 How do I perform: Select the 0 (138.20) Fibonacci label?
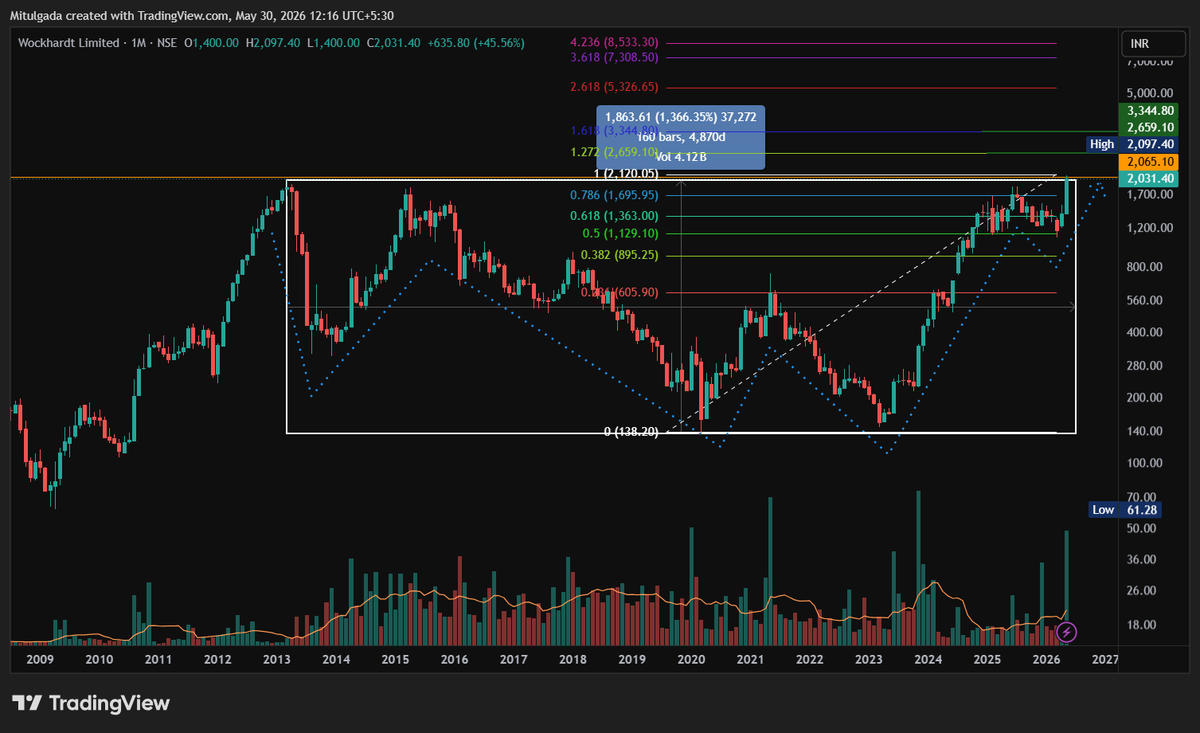click(631, 432)
